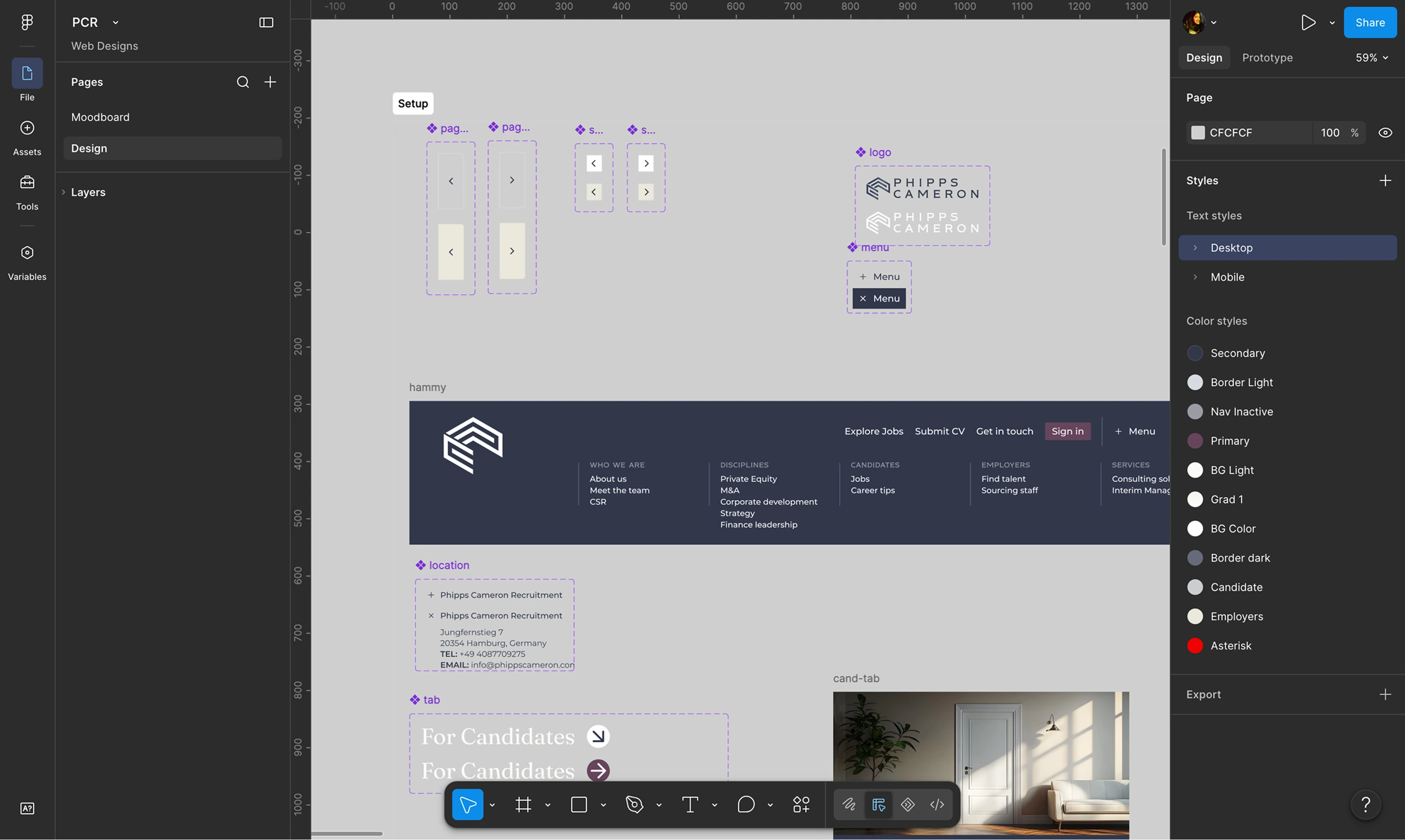Viewport: 1405px width, 840px height.
Task: Select the cand-tab room image on canvas
Action: [980, 764]
